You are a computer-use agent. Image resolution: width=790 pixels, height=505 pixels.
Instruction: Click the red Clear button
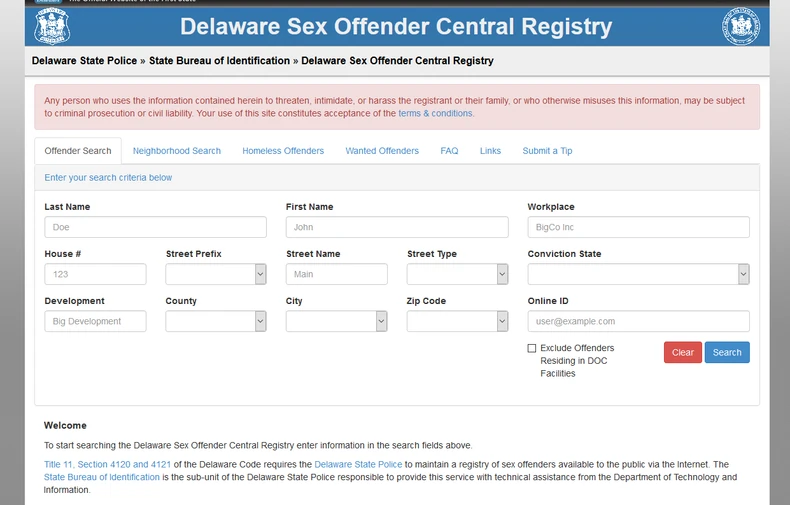(x=683, y=352)
